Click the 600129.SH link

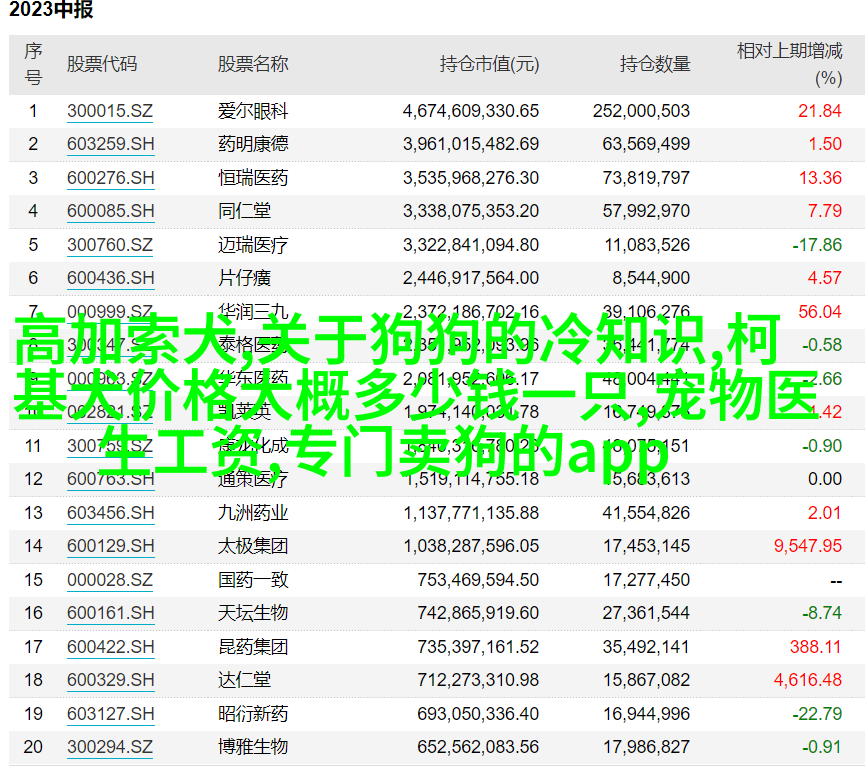pos(110,546)
